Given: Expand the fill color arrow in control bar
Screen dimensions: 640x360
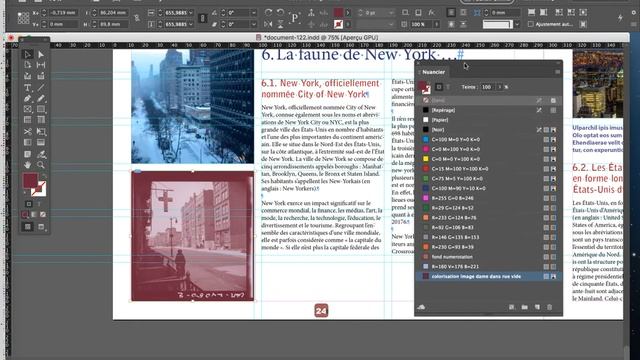Looking at the screenshot, I should [x=348, y=13].
